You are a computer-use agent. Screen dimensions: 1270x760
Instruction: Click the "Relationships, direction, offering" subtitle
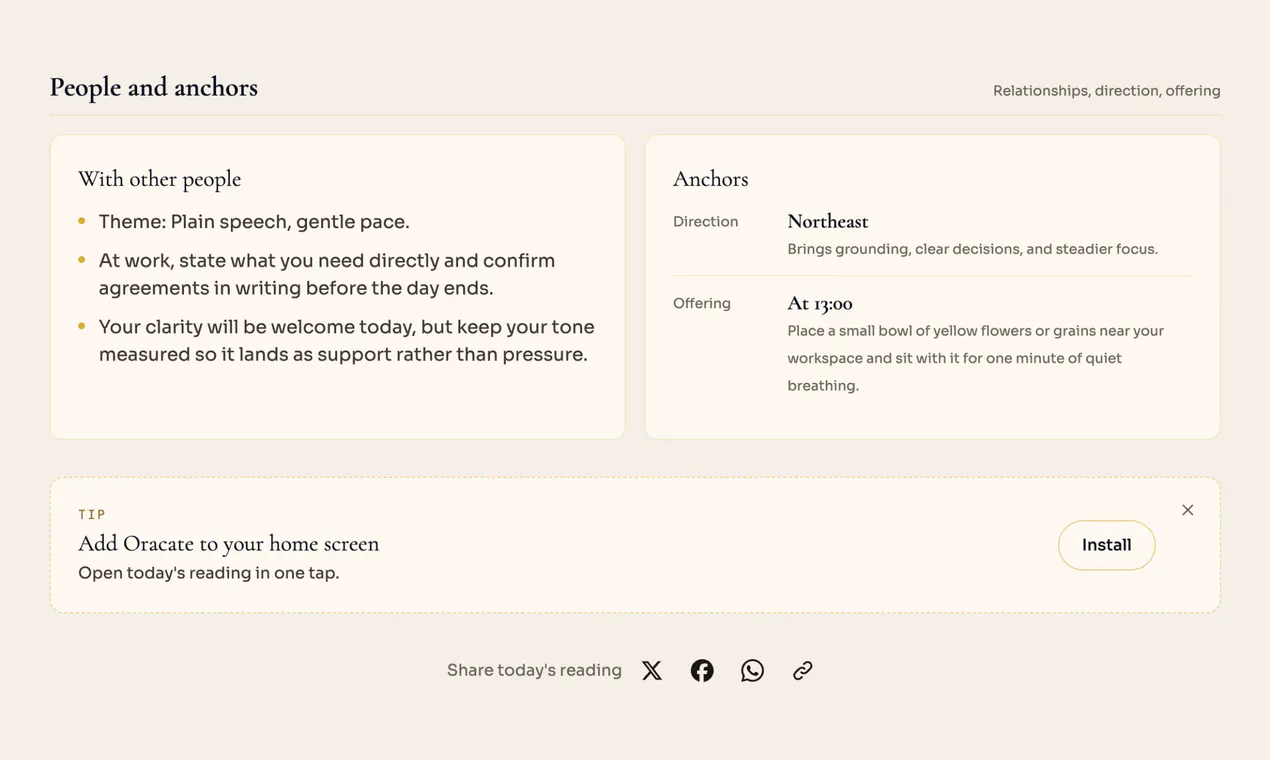(1106, 91)
